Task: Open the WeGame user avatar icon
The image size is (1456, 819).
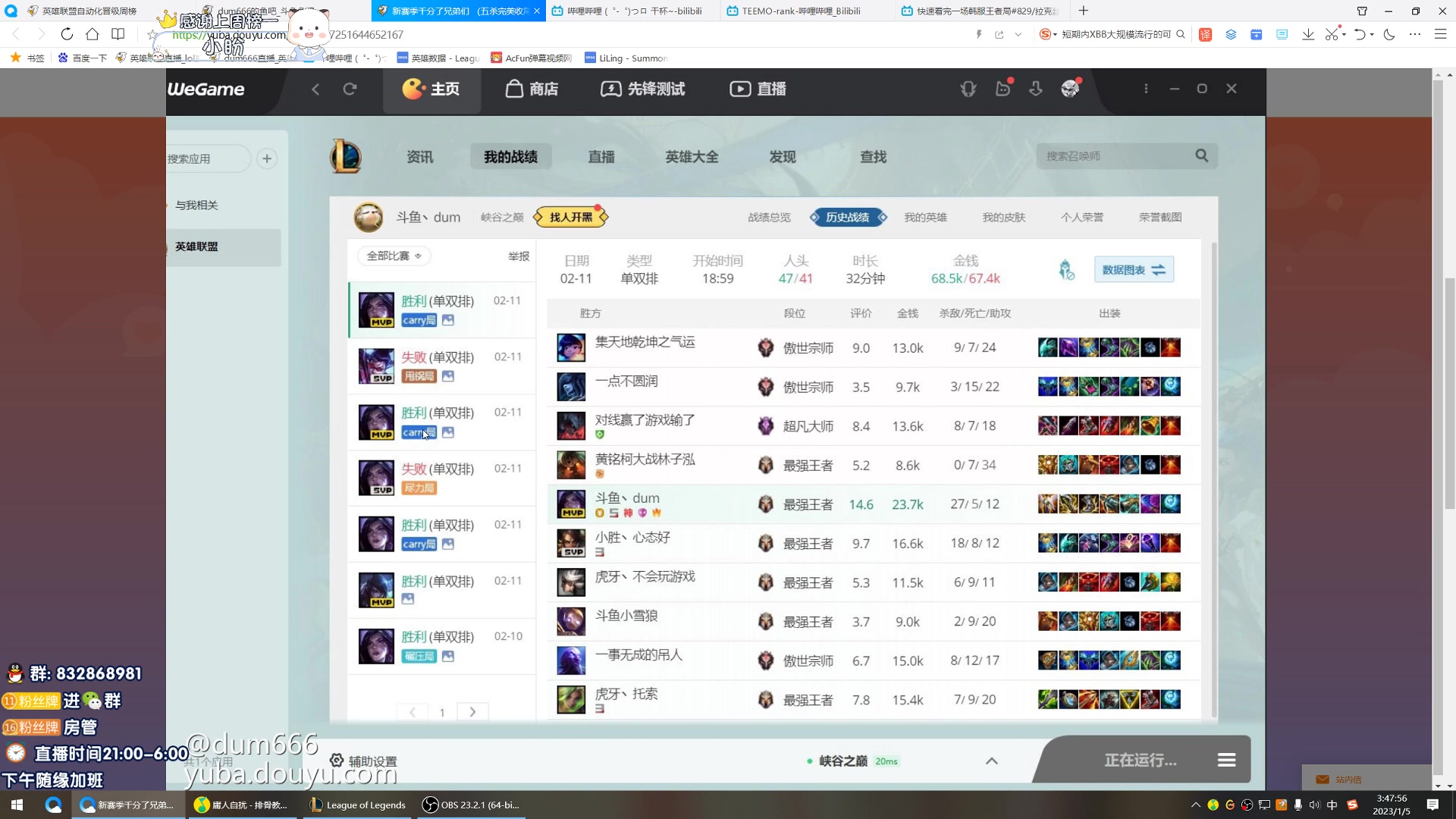Action: click(x=1070, y=89)
